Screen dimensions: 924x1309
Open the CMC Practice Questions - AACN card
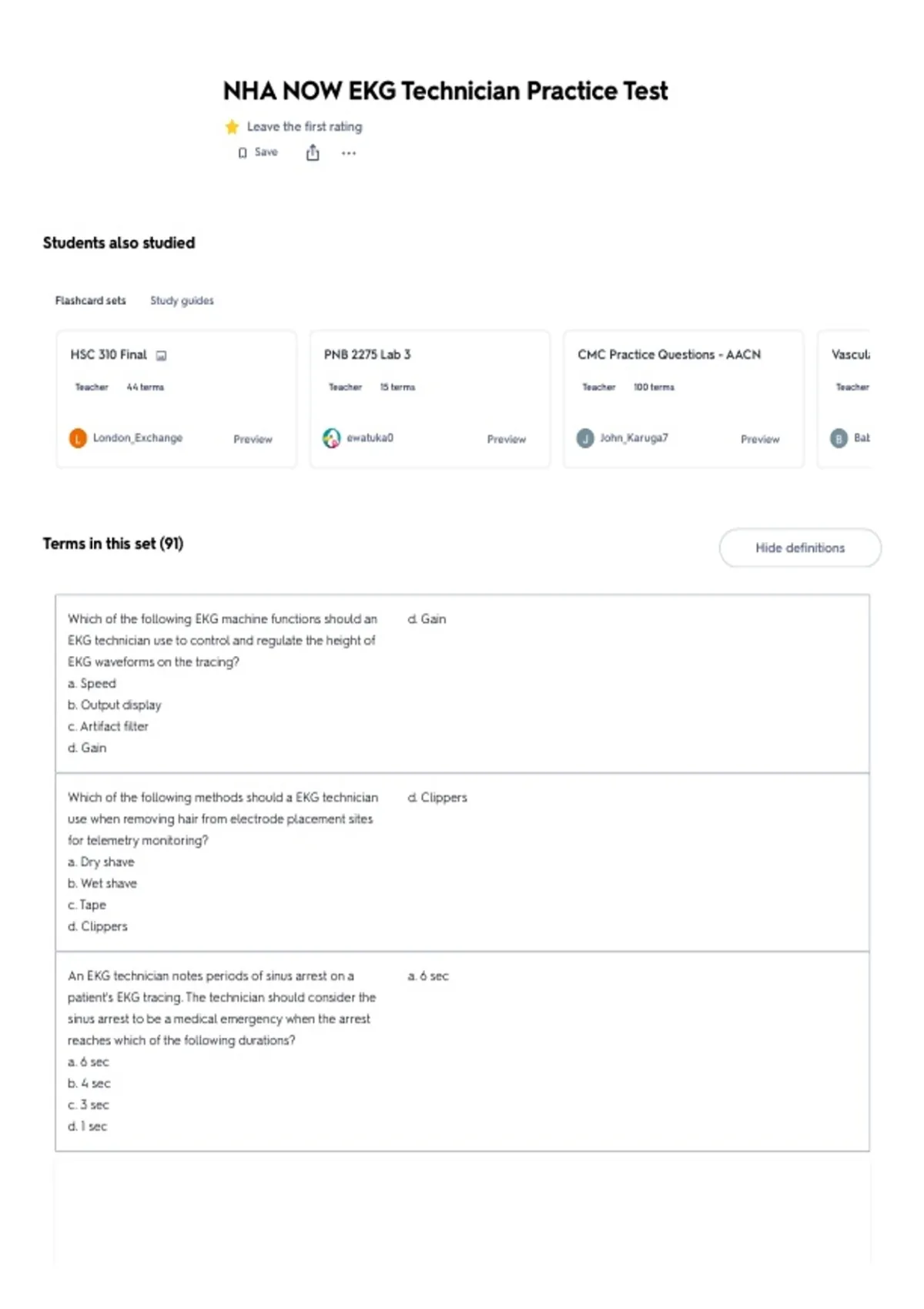(683, 399)
